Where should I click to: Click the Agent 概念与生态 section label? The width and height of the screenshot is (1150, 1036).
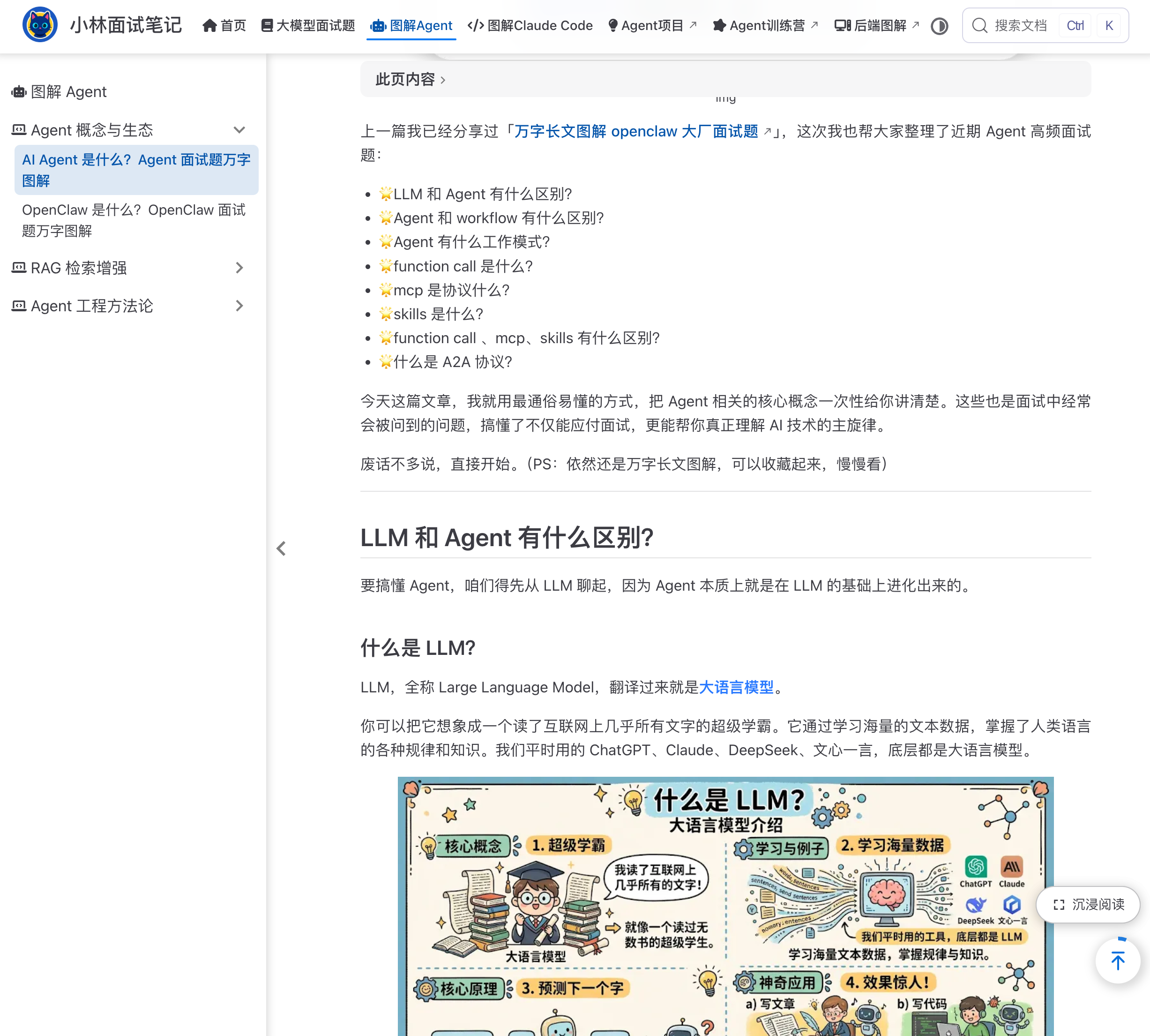pos(91,130)
